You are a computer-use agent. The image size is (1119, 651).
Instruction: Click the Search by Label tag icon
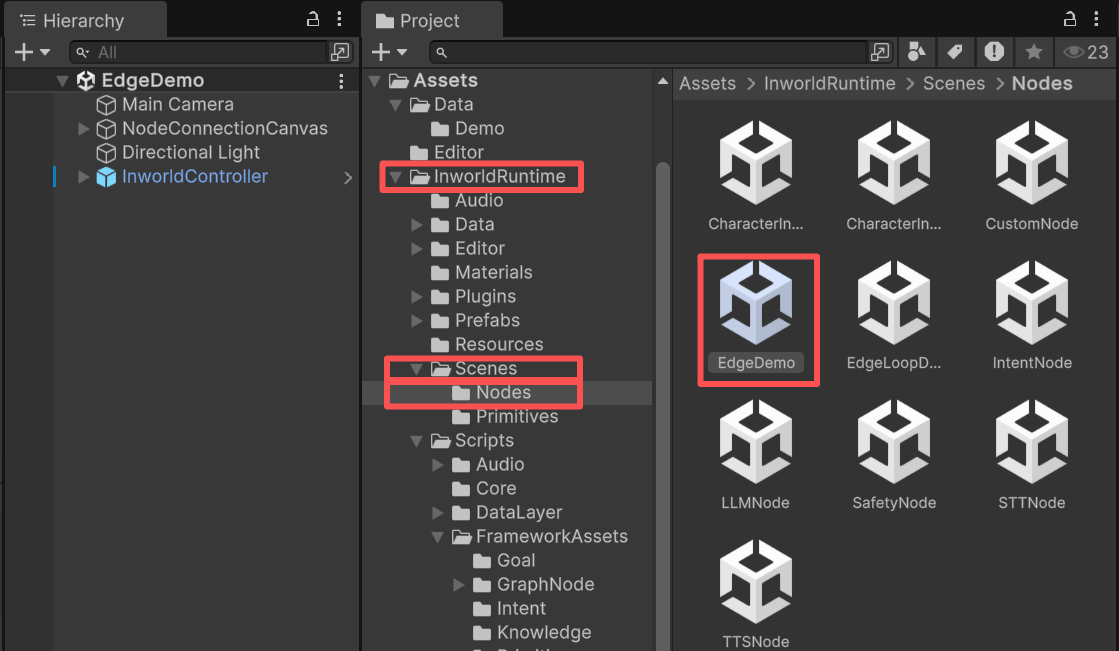[955, 52]
